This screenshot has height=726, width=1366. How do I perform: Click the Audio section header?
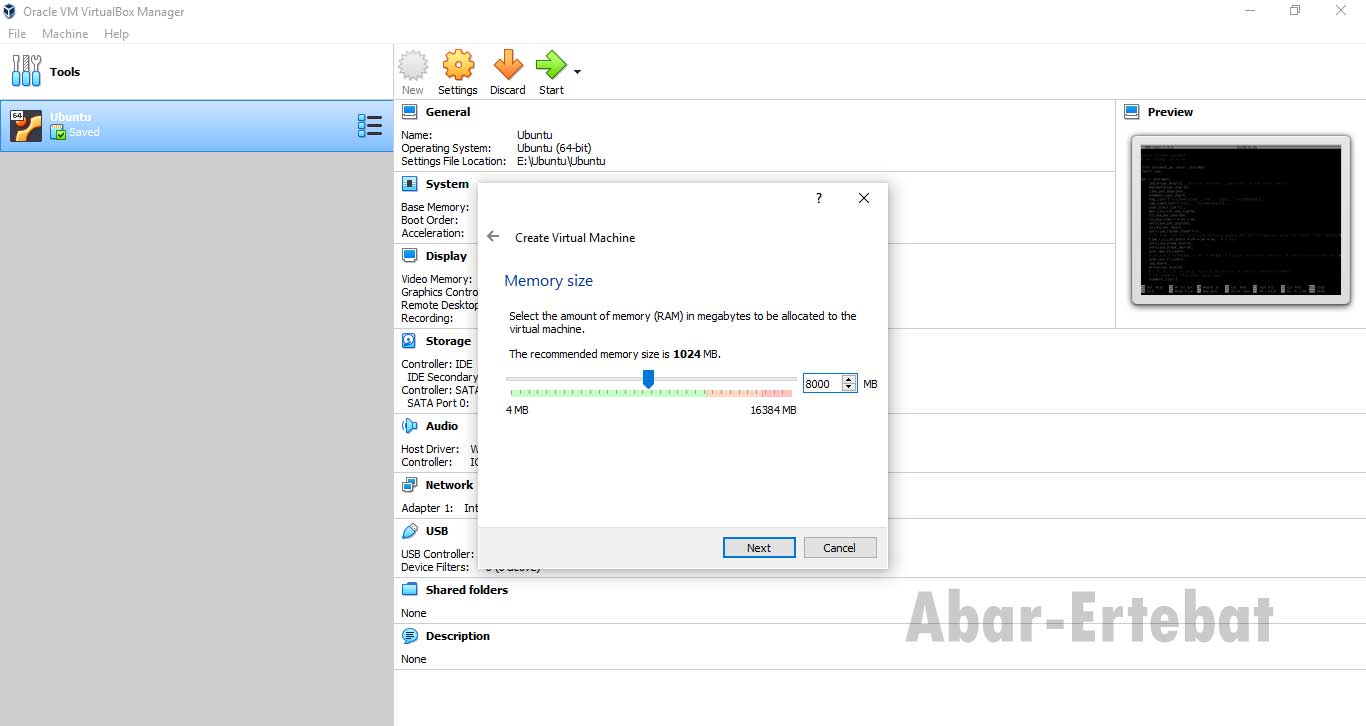click(x=442, y=426)
